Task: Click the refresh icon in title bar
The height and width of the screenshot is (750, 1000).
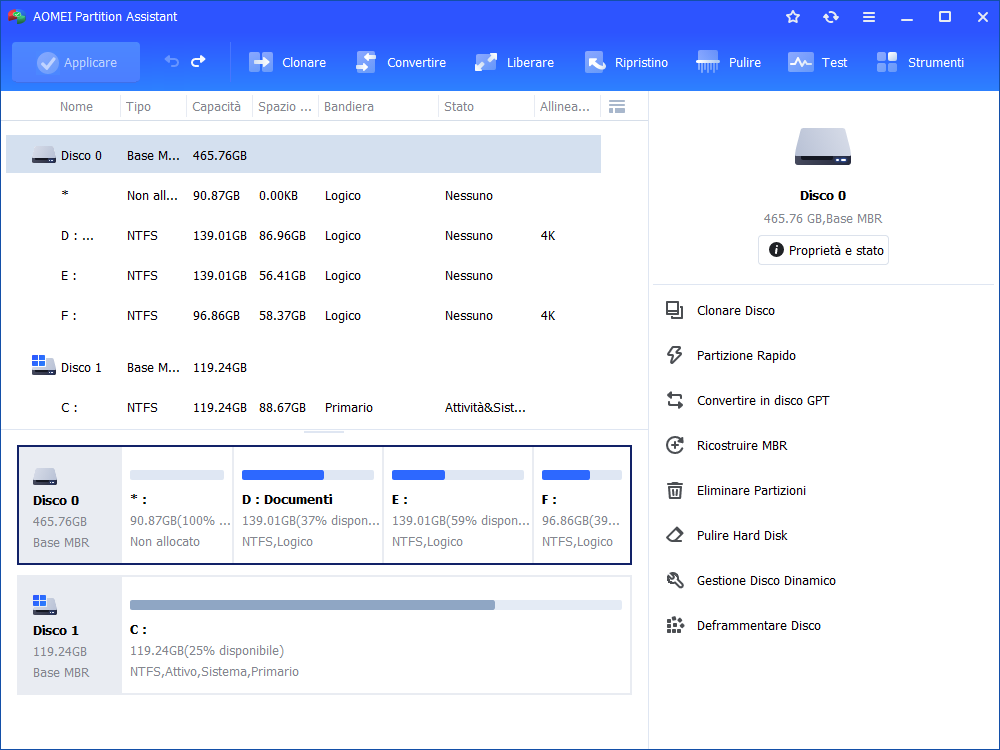Action: [x=830, y=17]
